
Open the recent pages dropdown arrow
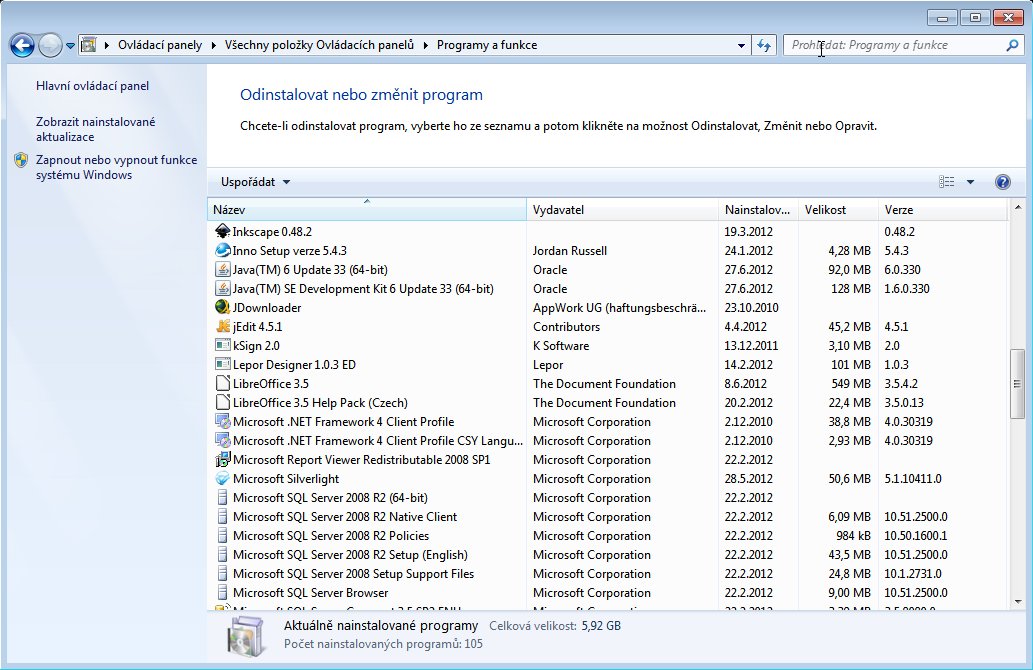click(70, 46)
